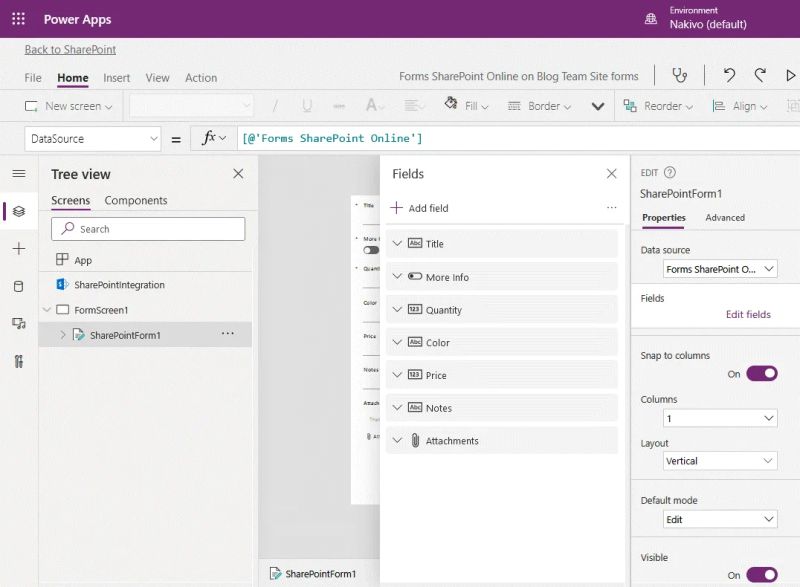Run the App checker stethoscope icon
The width and height of the screenshot is (800, 587).
pyautogui.click(x=681, y=76)
